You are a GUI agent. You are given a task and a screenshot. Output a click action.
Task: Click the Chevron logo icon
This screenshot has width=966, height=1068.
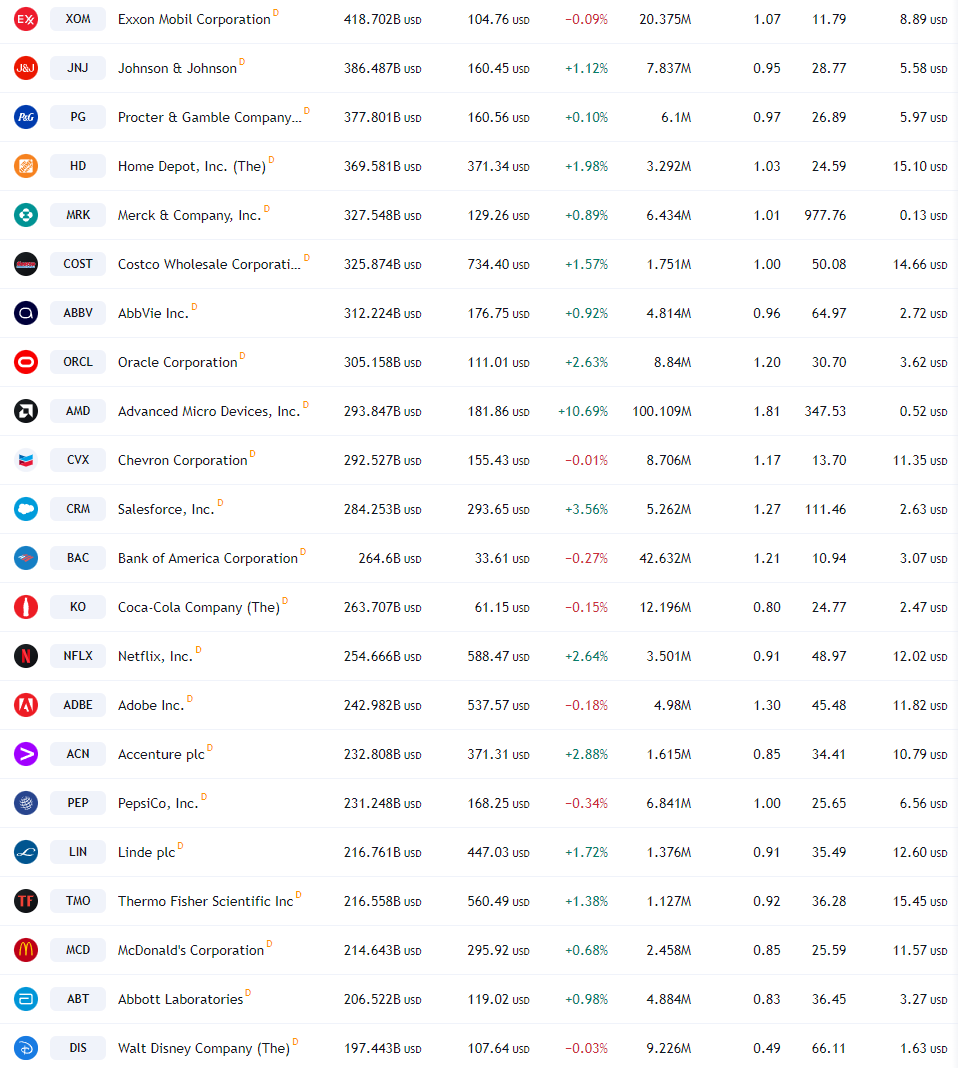pos(26,460)
